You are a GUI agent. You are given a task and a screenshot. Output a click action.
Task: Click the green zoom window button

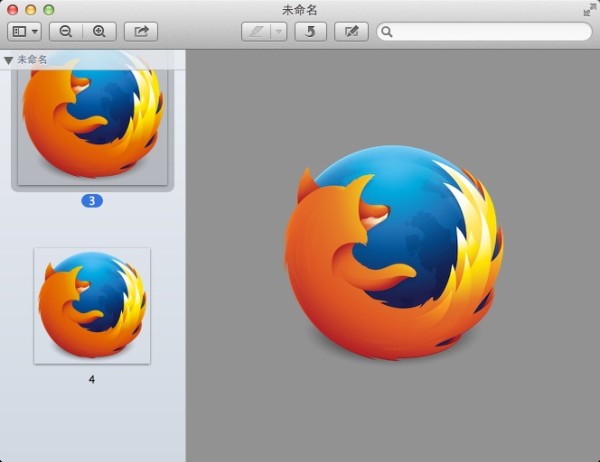(49, 9)
